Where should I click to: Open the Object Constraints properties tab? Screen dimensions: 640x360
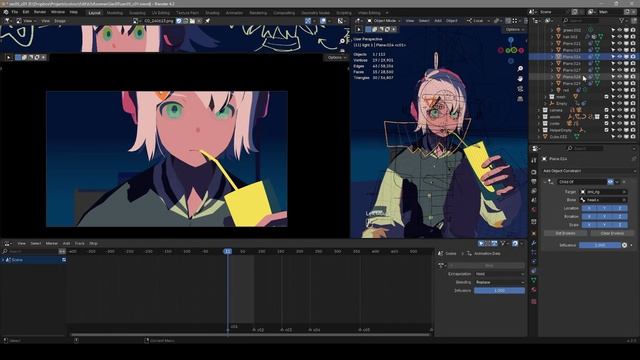534,271
